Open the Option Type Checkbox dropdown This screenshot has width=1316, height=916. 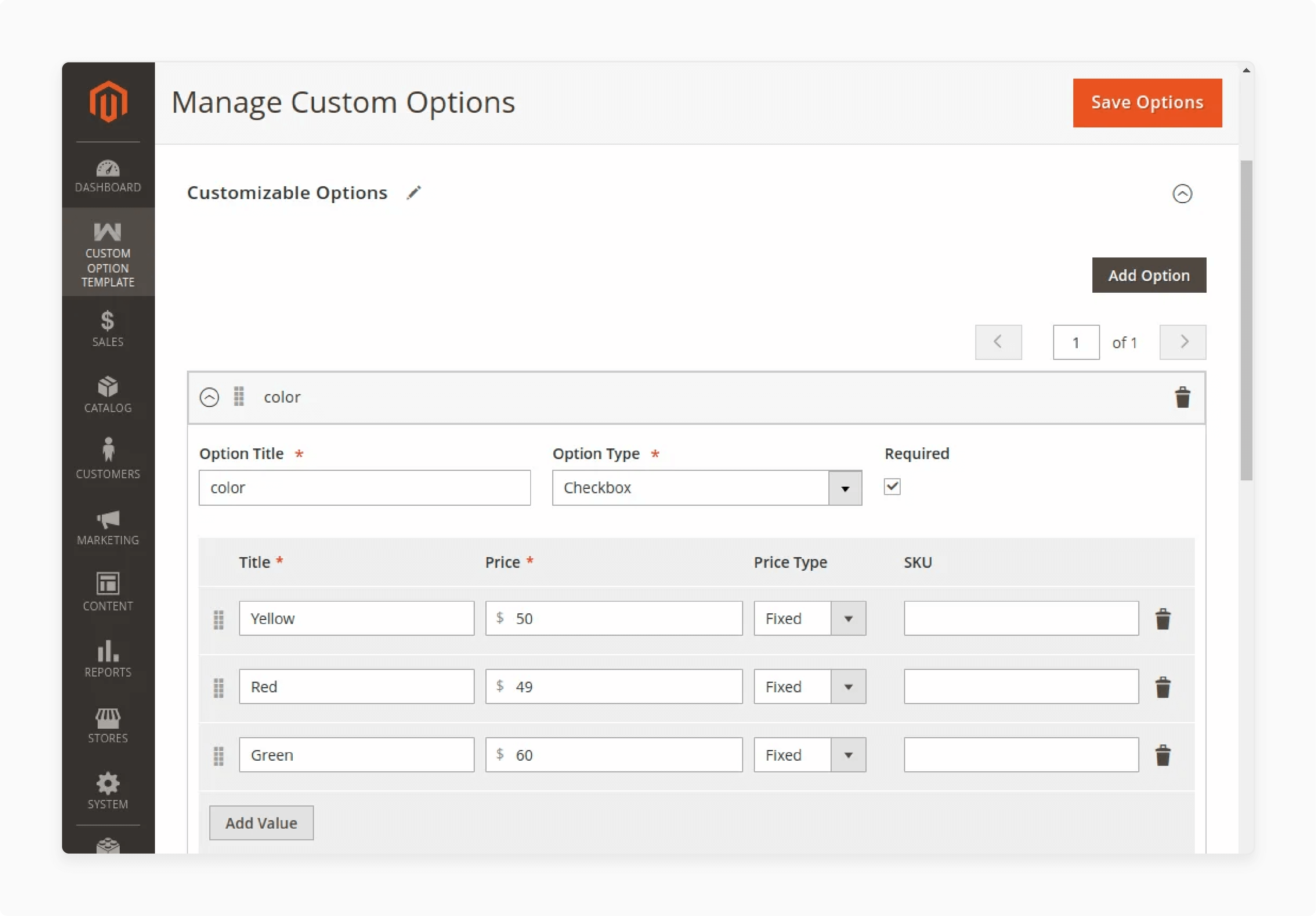707,488
